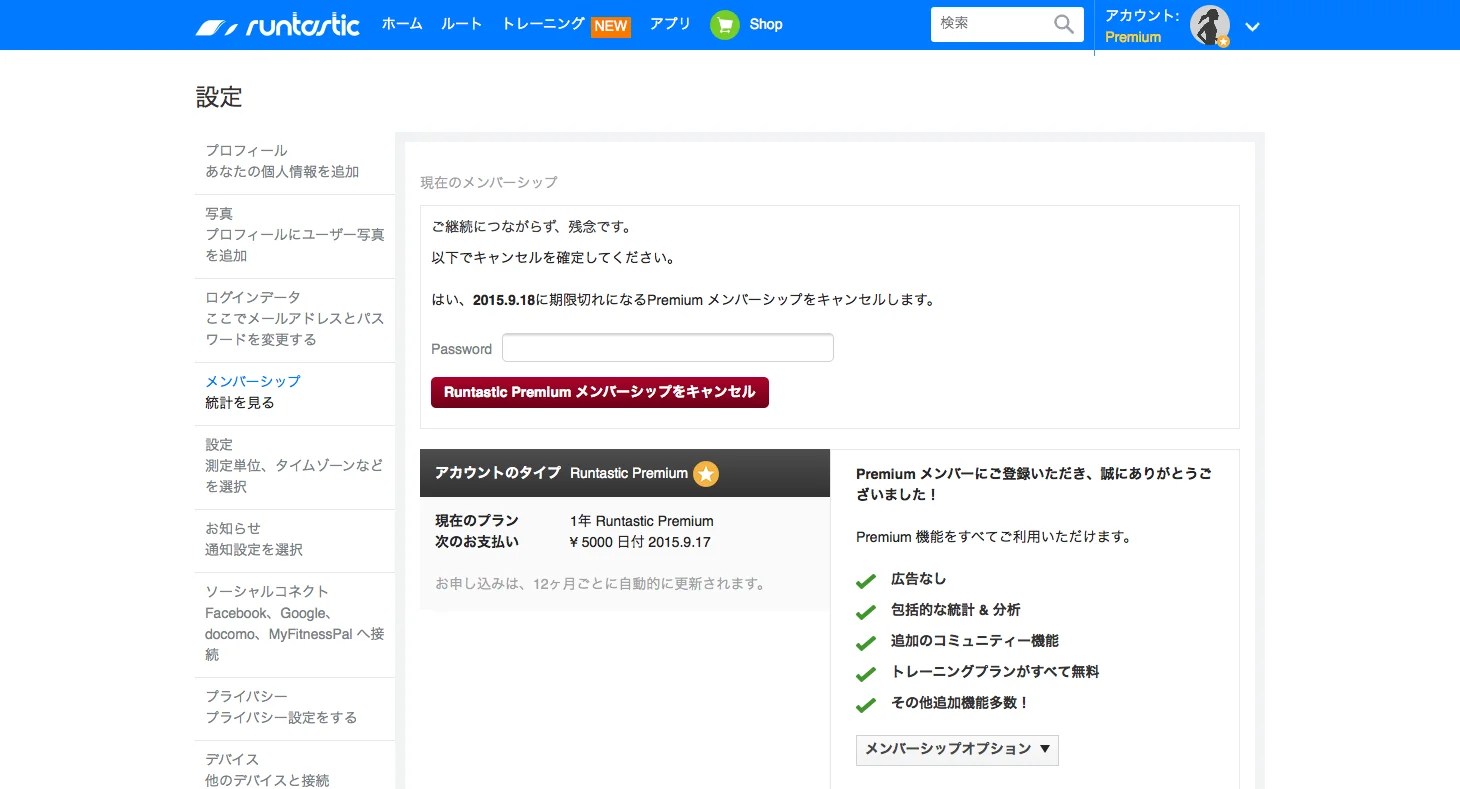Open ソーシャルコネクト sidebar item

[x=295, y=624]
